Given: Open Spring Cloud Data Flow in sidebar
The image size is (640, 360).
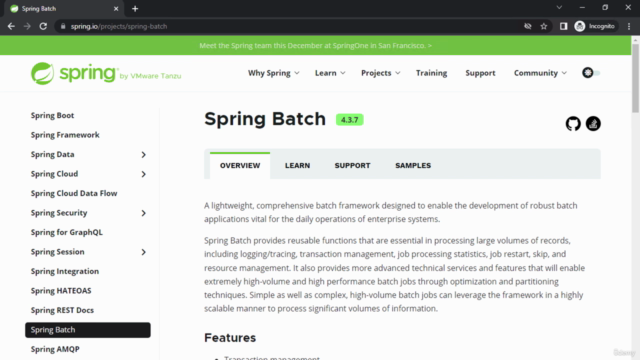Looking at the screenshot, I should point(74,193).
